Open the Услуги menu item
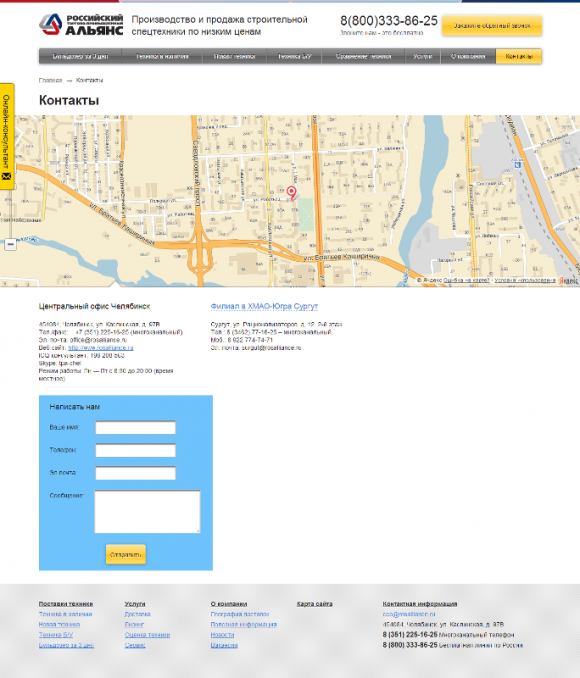 click(423, 56)
